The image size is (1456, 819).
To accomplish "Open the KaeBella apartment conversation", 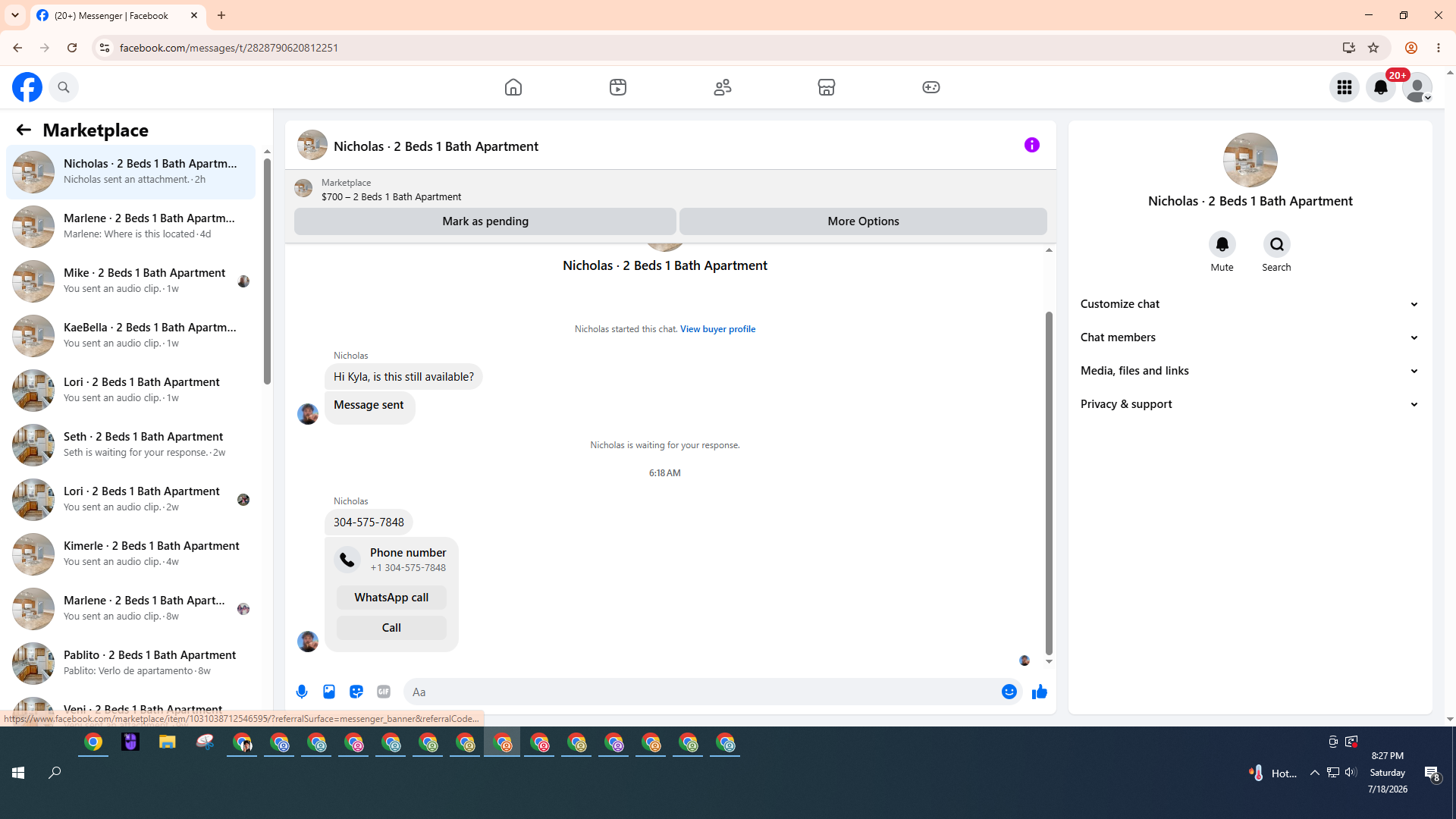I will tap(130, 335).
